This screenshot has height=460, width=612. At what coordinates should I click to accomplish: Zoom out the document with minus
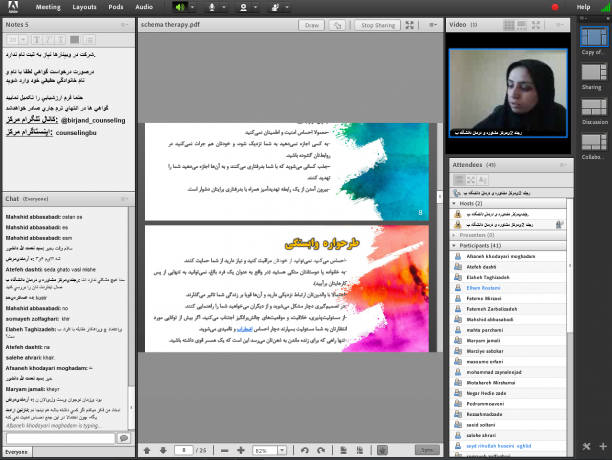point(224,450)
